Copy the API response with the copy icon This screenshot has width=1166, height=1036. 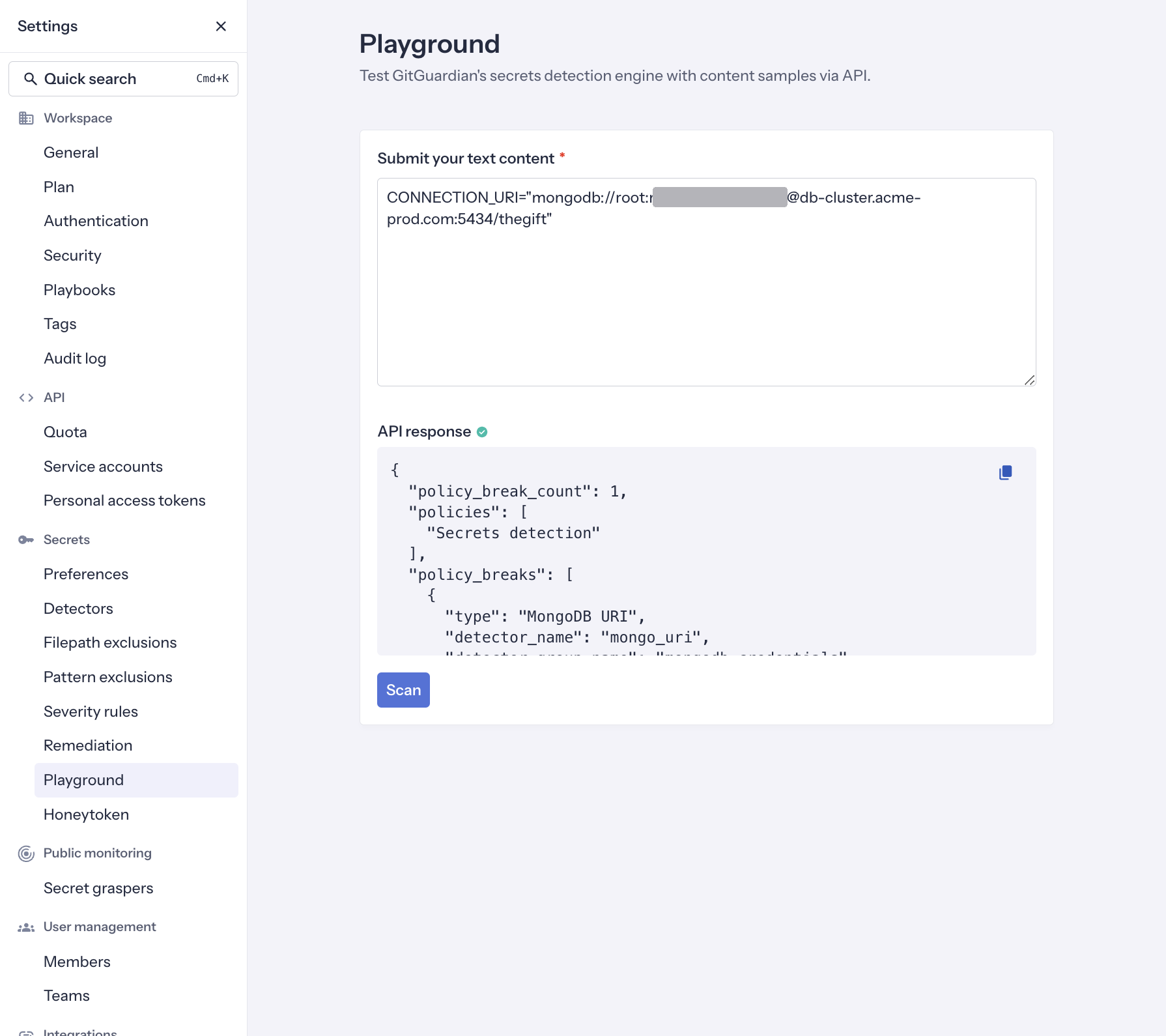1005,472
